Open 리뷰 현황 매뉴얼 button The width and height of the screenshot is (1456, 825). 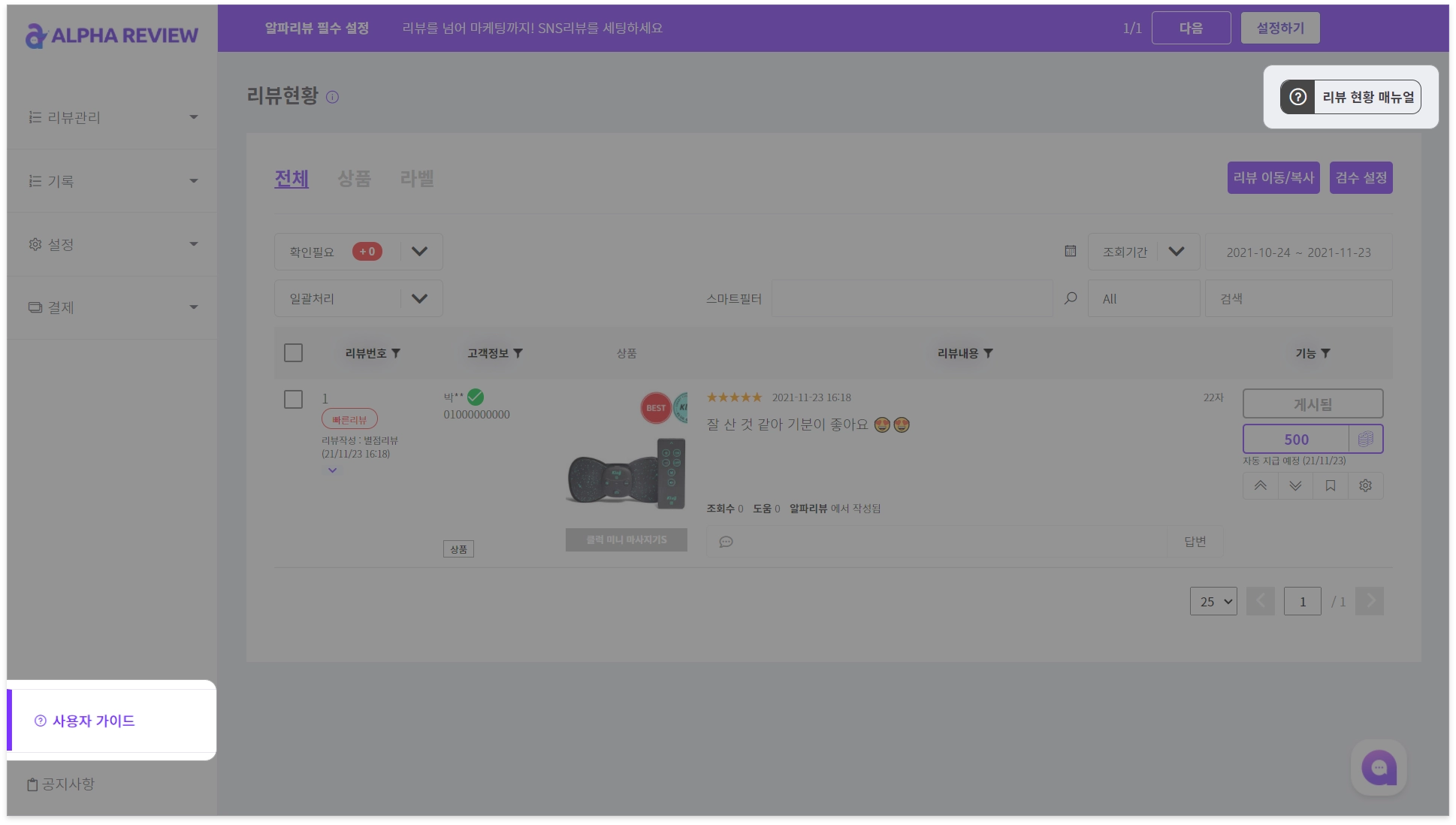(x=1350, y=97)
